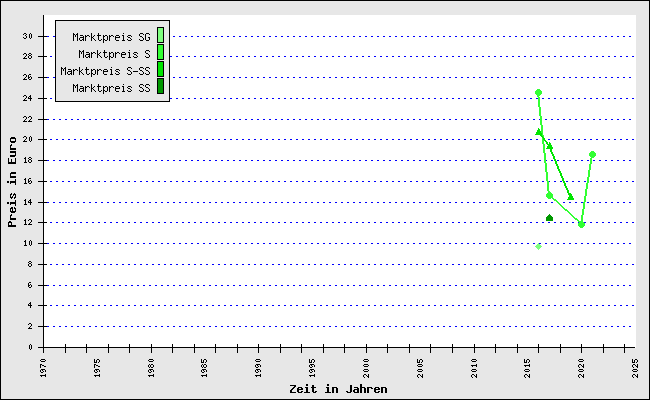This screenshot has width=650, height=400.
Task: Click the 'Zeit in Jahren' x-axis title
Action: (x=338, y=389)
